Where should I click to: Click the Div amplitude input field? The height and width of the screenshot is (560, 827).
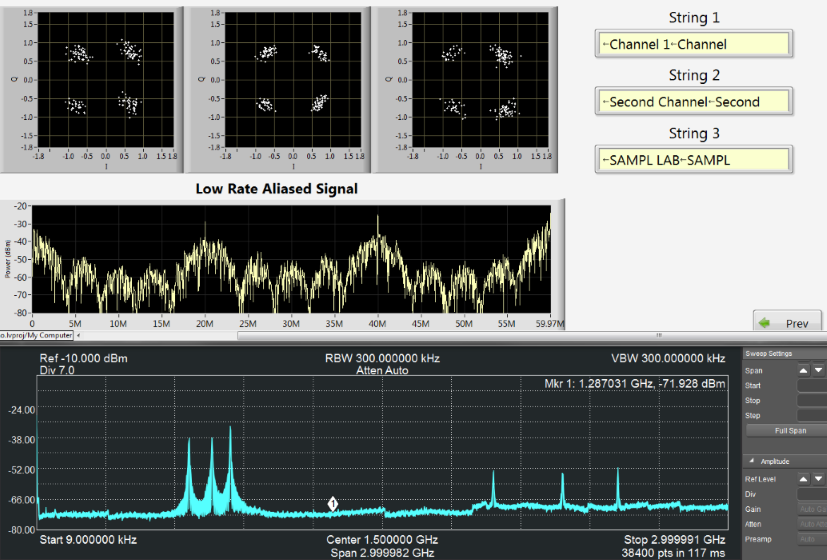click(812, 494)
